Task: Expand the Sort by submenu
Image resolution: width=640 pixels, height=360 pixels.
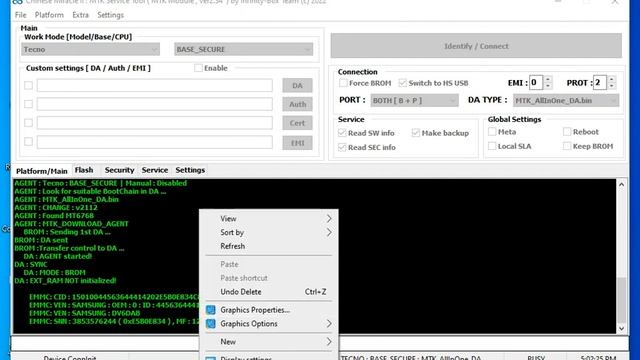Action: 269,233
